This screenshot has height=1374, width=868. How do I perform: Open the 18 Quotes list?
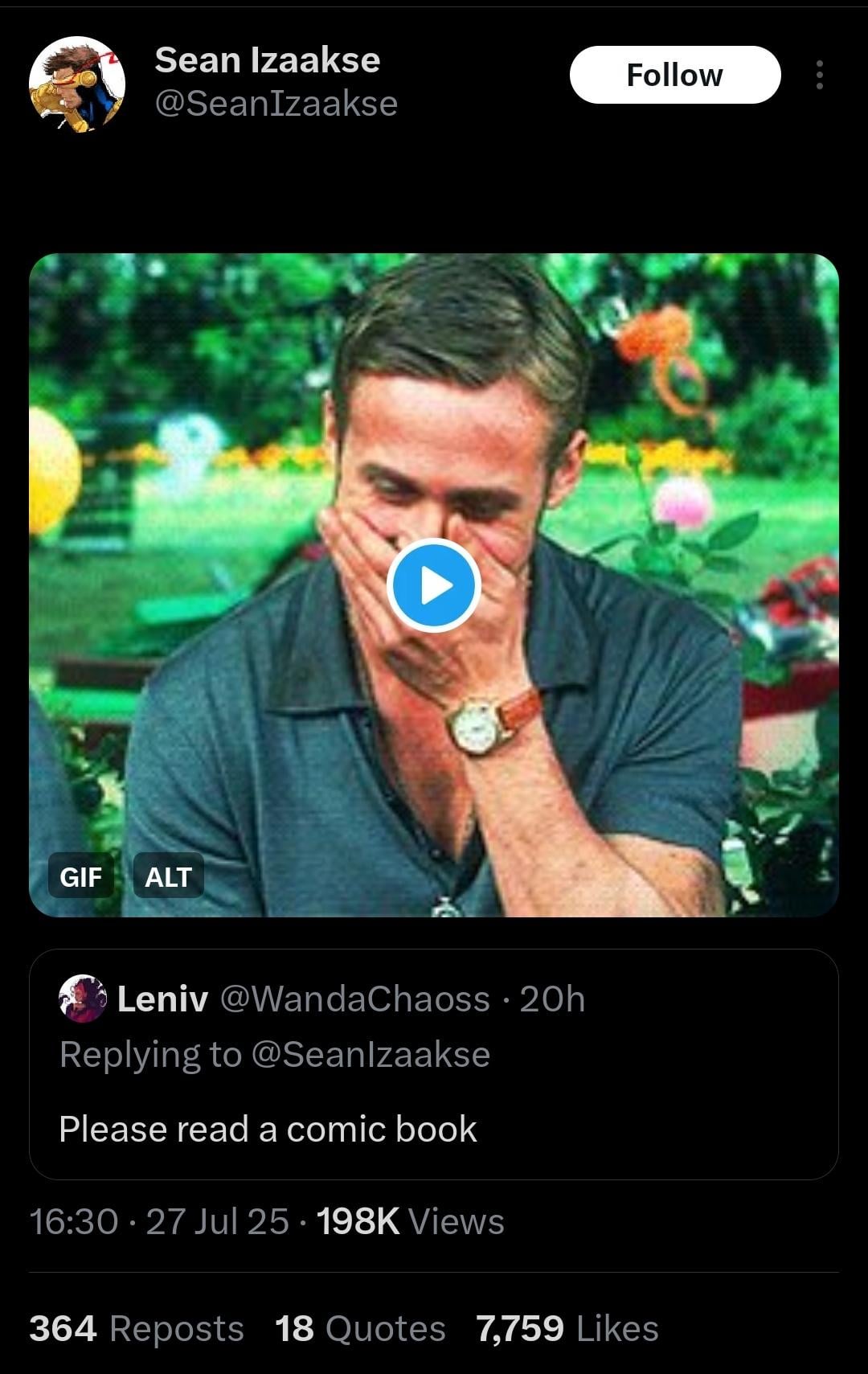[x=360, y=1328]
